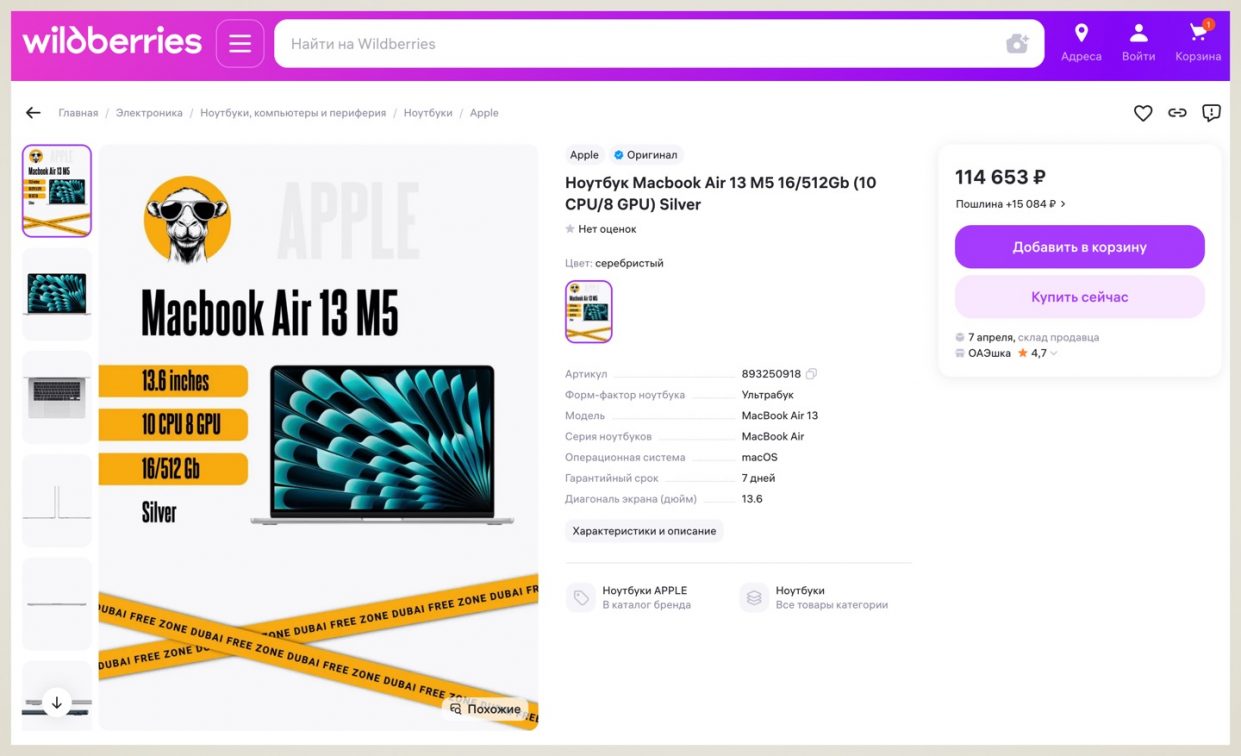Image resolution: width=1241 pixels, height=756 pixels.
Task: Open the Электроника breadcrumb
Action: coord(149,113)
